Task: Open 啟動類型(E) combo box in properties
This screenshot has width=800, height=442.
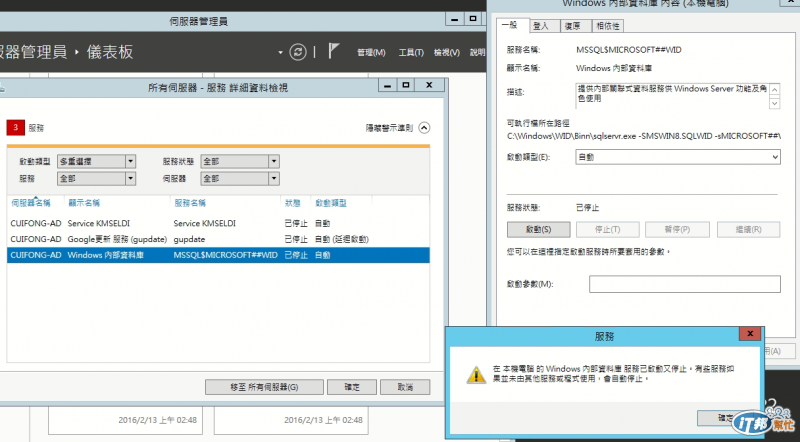Action: pos(678,157)
